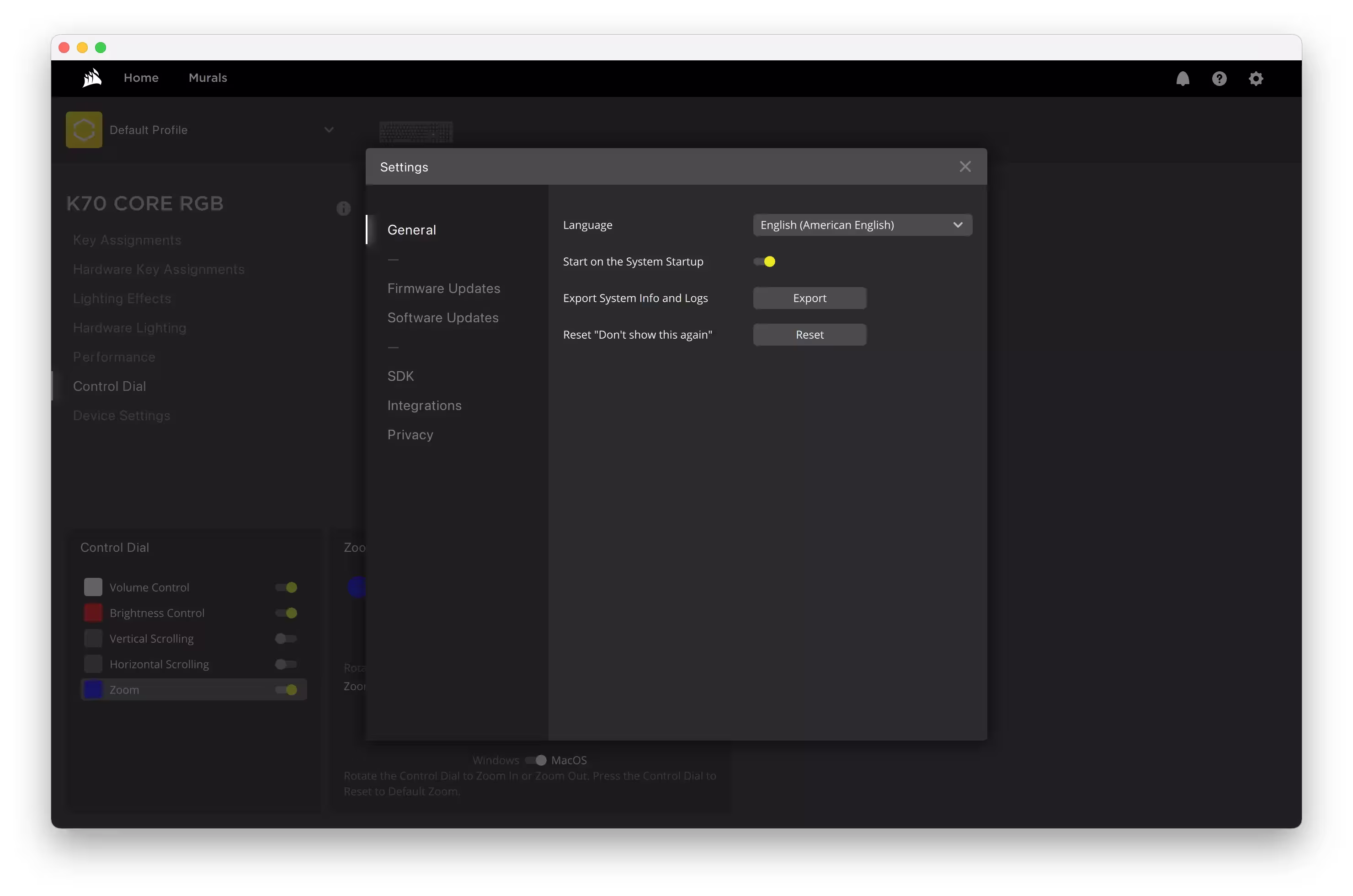Screen dimensions: 1353x896
Task: Open Firmware Updates section
Action: click(x=443, y=288)
